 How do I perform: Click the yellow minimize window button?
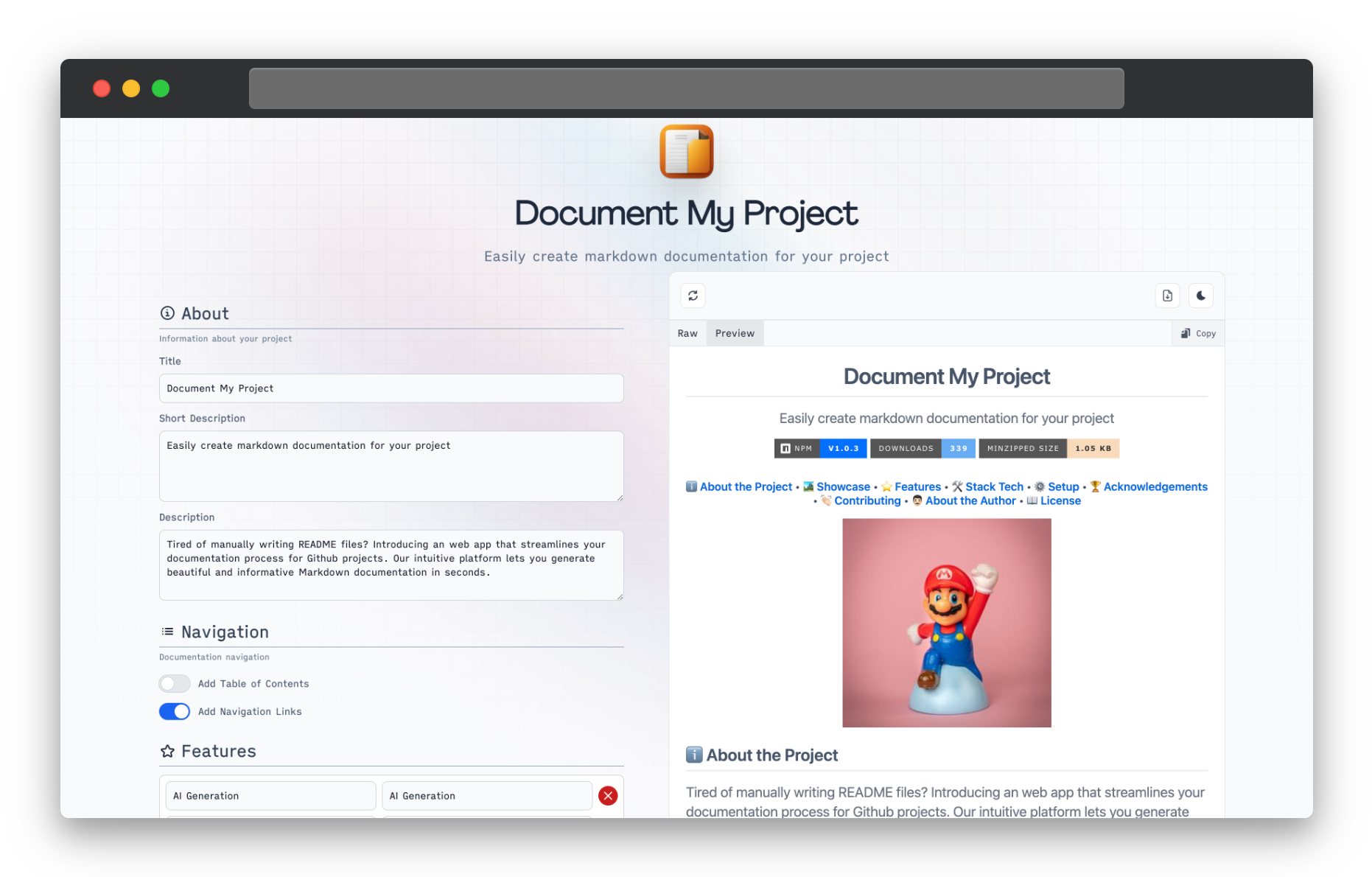[x=131, y=88]
